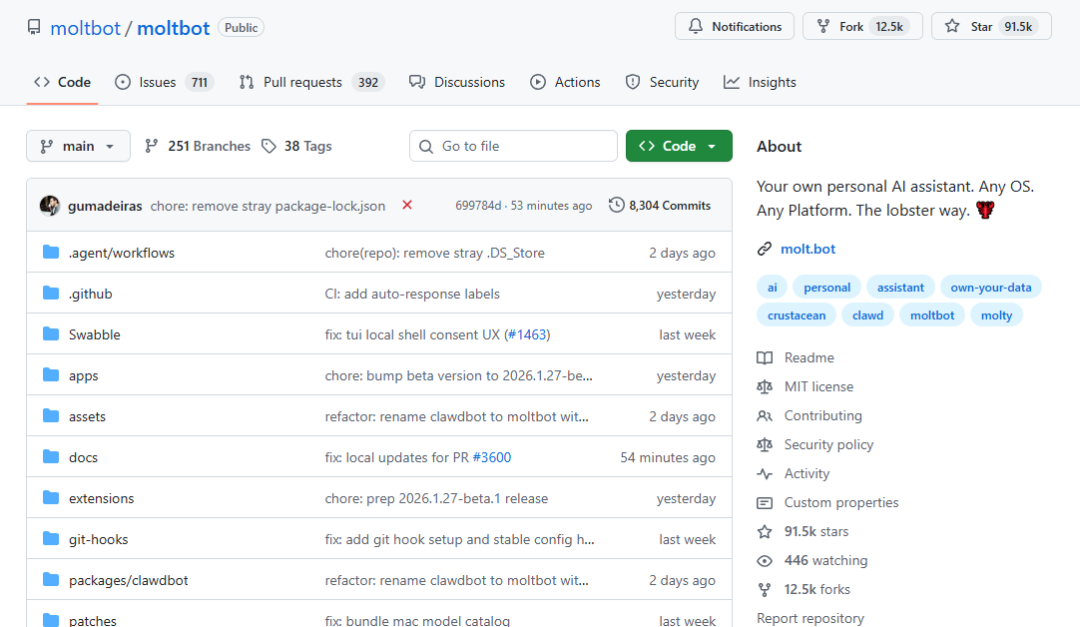The height and width of the screenshot is (627, 1080).
Task: Click the link icon beside molt.bot
Action: pos(765,249)
